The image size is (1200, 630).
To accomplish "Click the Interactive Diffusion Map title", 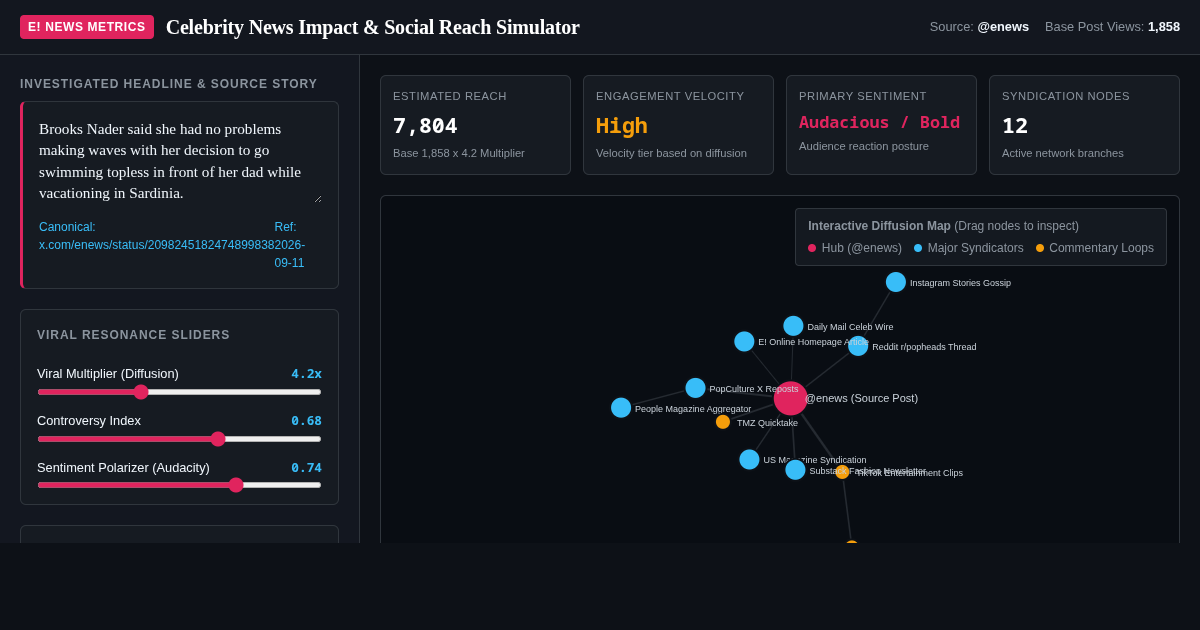I will 879,226.
